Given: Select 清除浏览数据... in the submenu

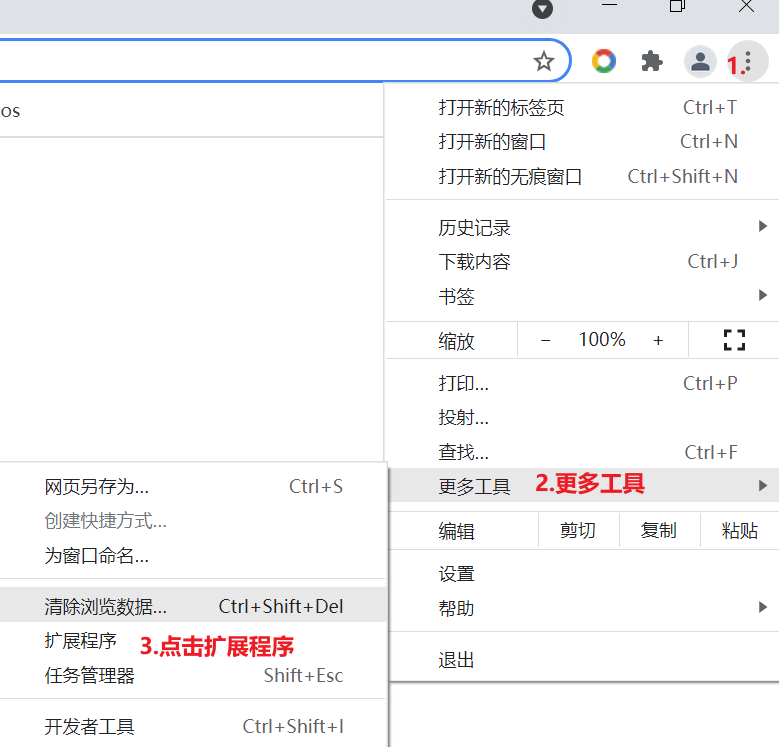Looking at the screenshot, I should point(193,606).
